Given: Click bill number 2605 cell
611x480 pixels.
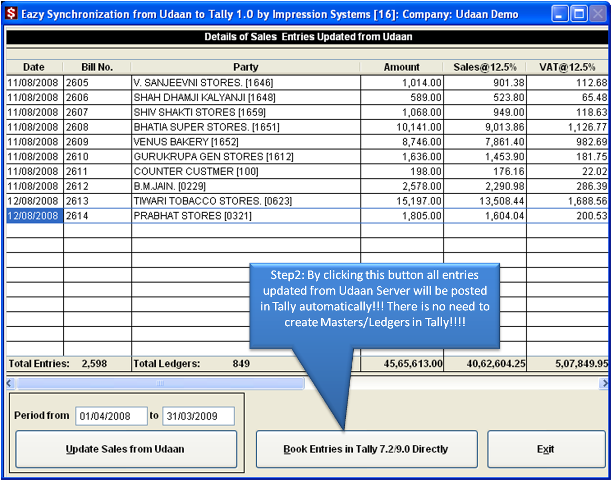Looking at the screenshot, I should click(97, 83).
